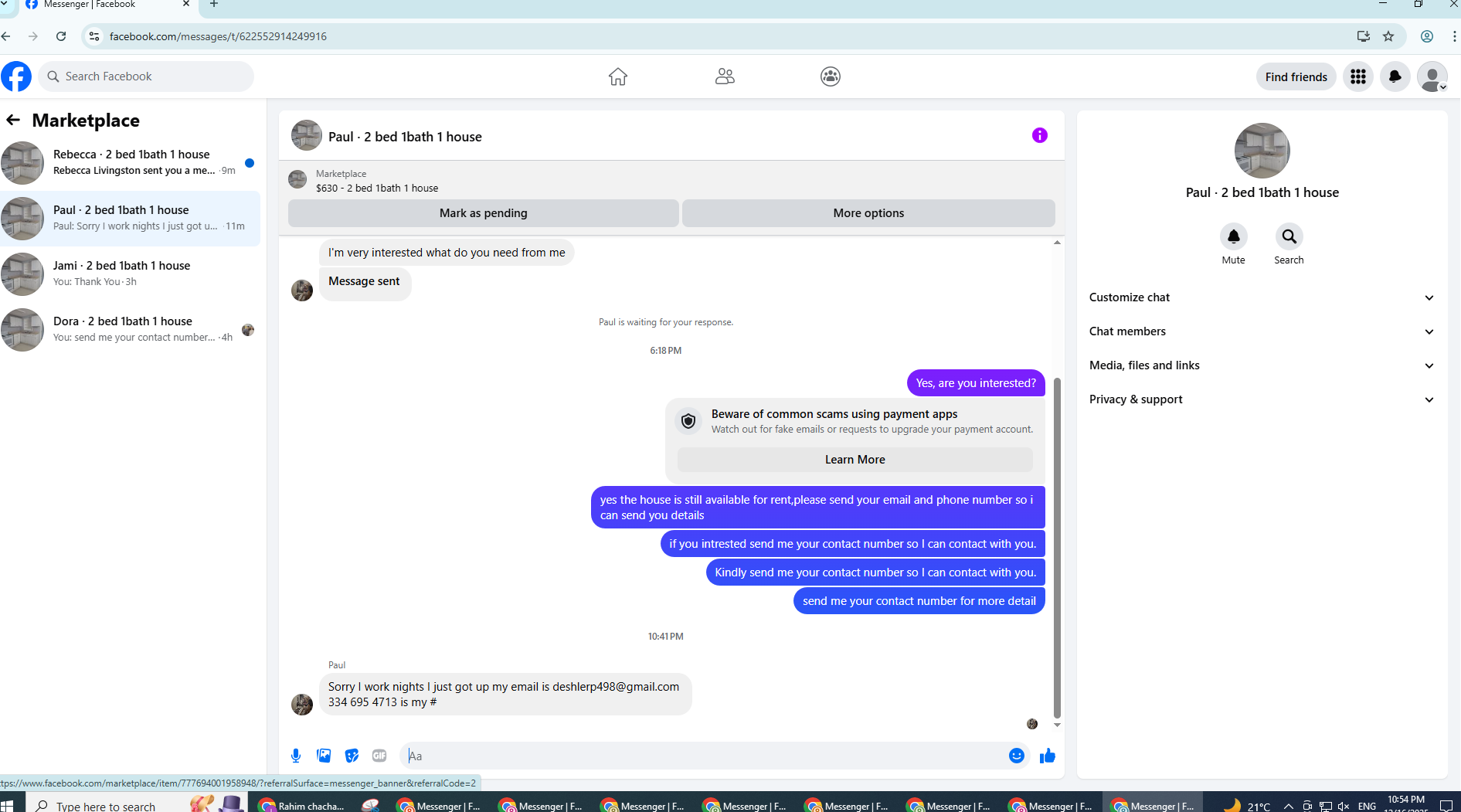Click Paul's profile thumbnail in right panel

(x=1262, y=151)
